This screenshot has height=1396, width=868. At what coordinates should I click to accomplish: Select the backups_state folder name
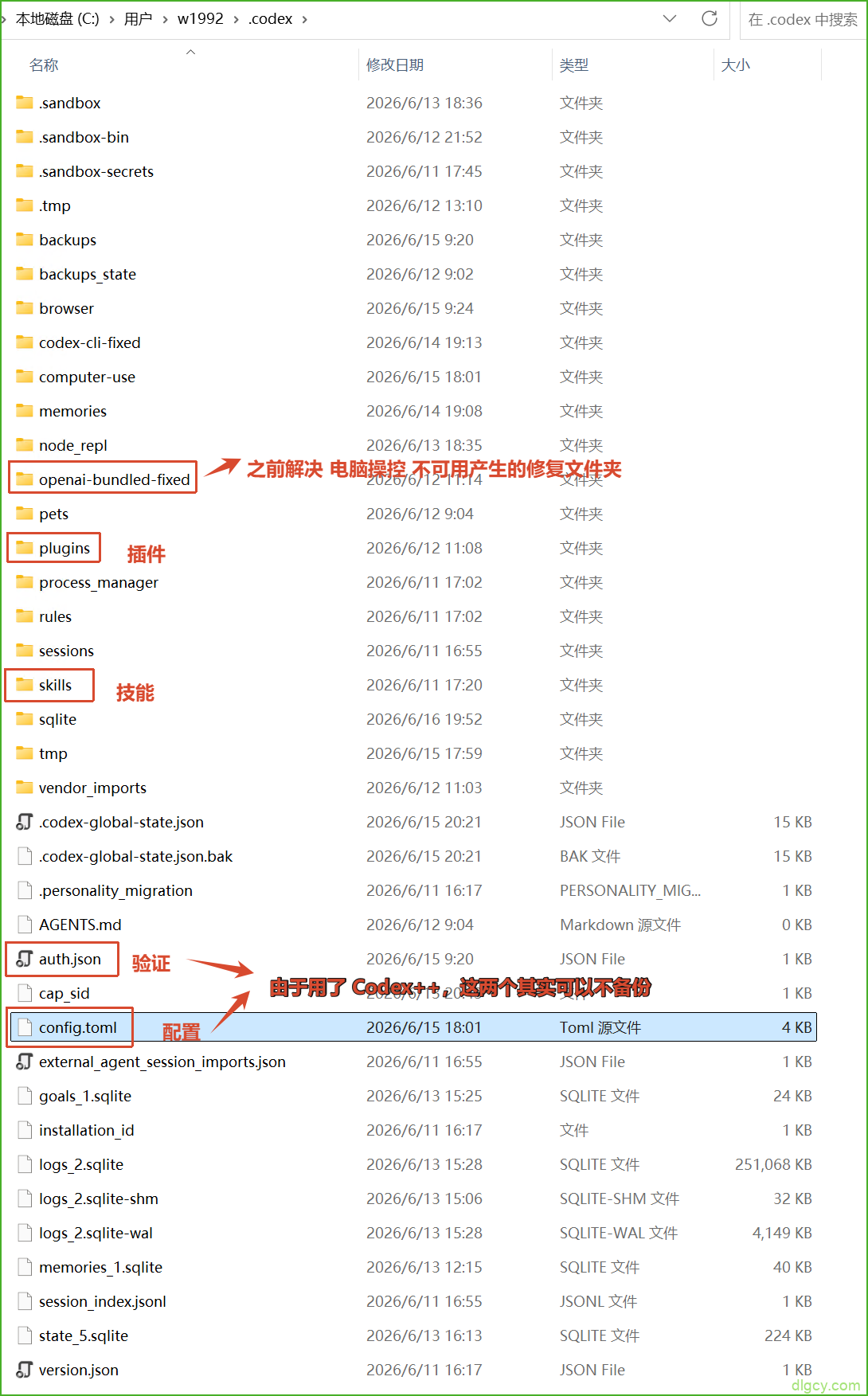(88, 274)
